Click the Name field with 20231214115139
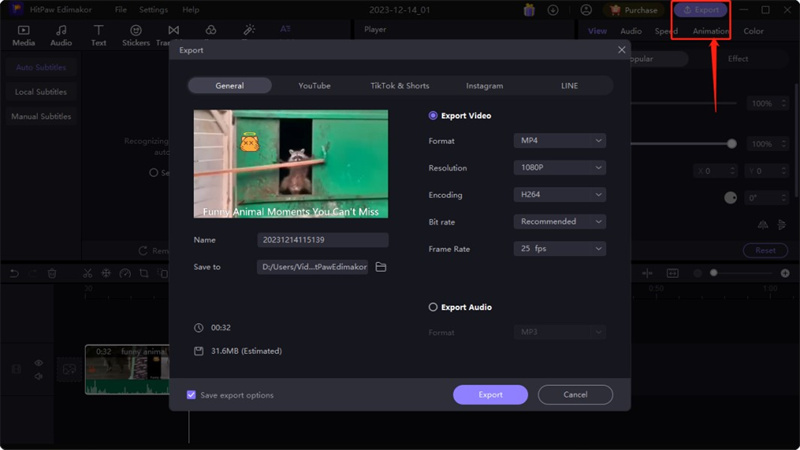Screen dimensions: 800x450 pyautogui.click(x=322, y=240)
